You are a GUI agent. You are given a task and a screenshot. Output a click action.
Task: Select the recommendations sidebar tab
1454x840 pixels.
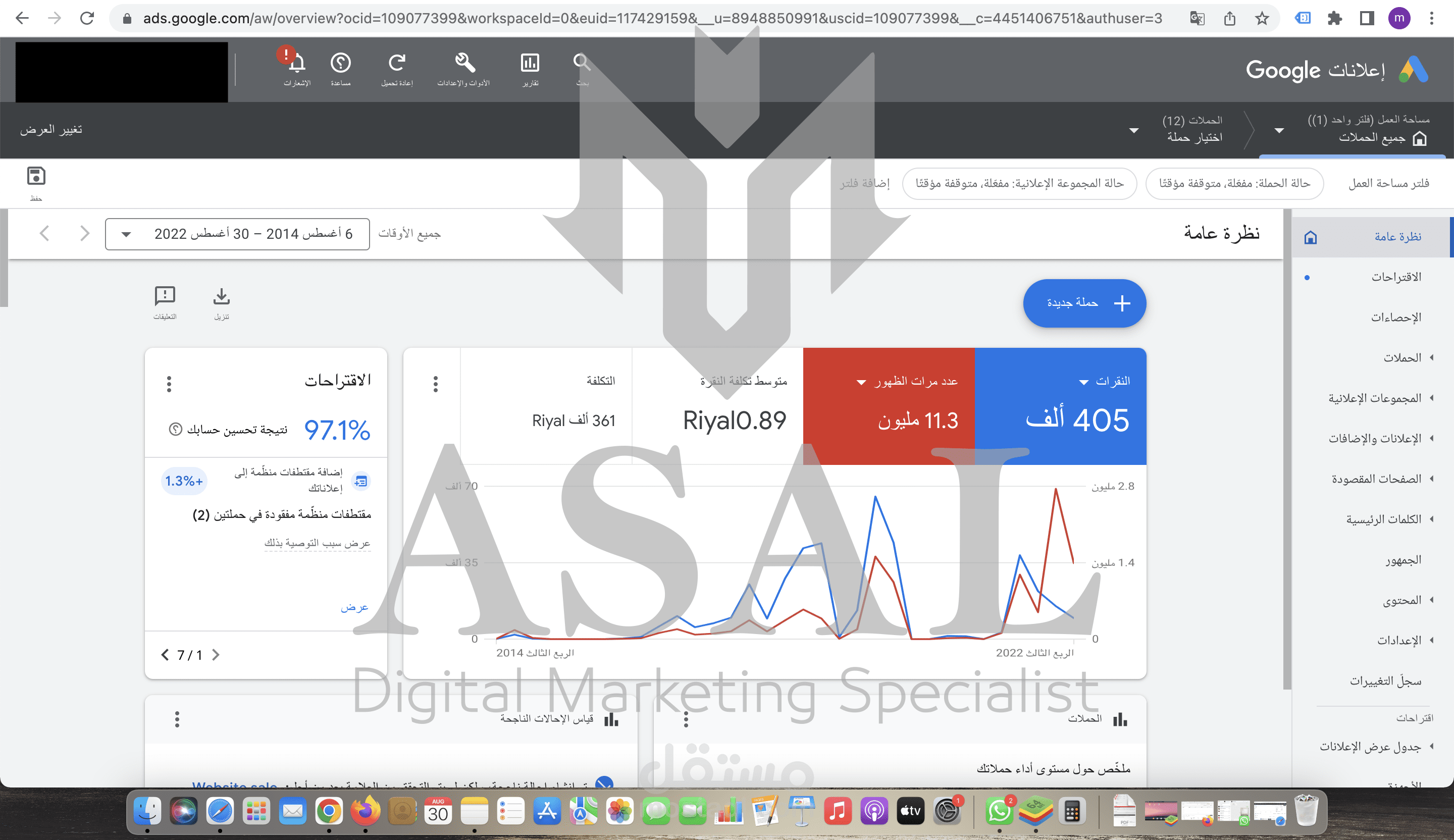click(x=1396, y=277)
